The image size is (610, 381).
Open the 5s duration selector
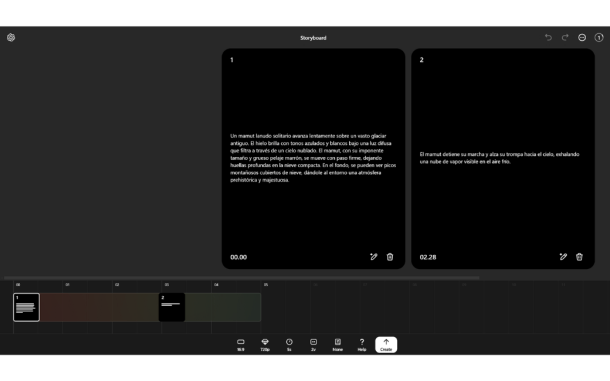[289, 345]
